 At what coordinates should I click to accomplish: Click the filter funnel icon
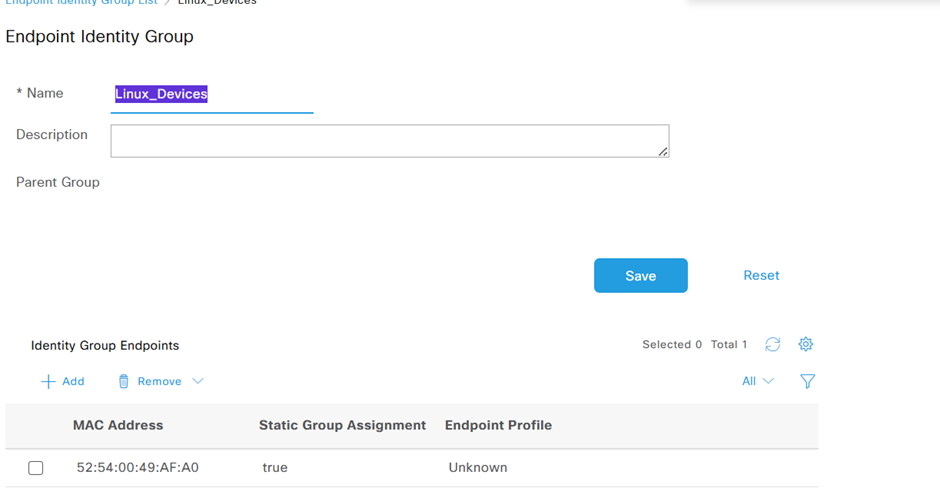click(808, 381)
